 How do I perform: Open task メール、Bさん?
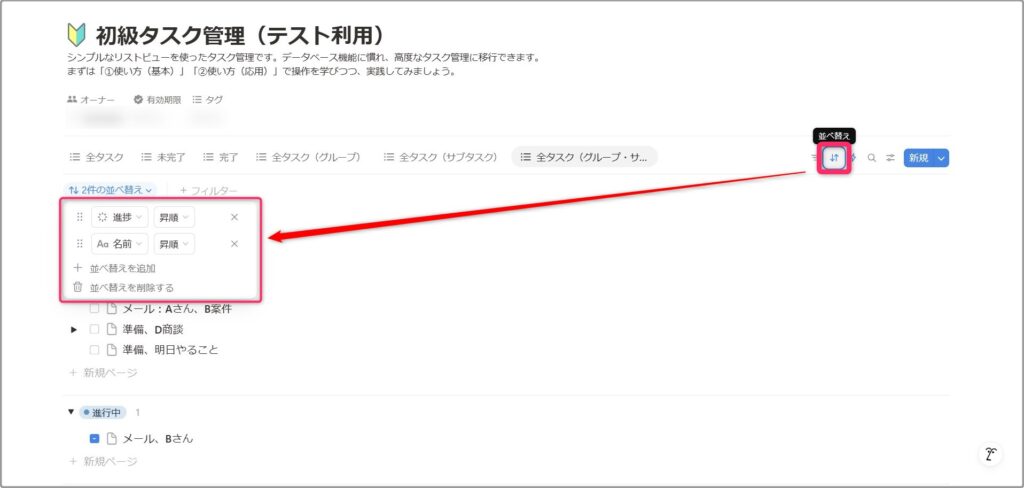(158, 438)
